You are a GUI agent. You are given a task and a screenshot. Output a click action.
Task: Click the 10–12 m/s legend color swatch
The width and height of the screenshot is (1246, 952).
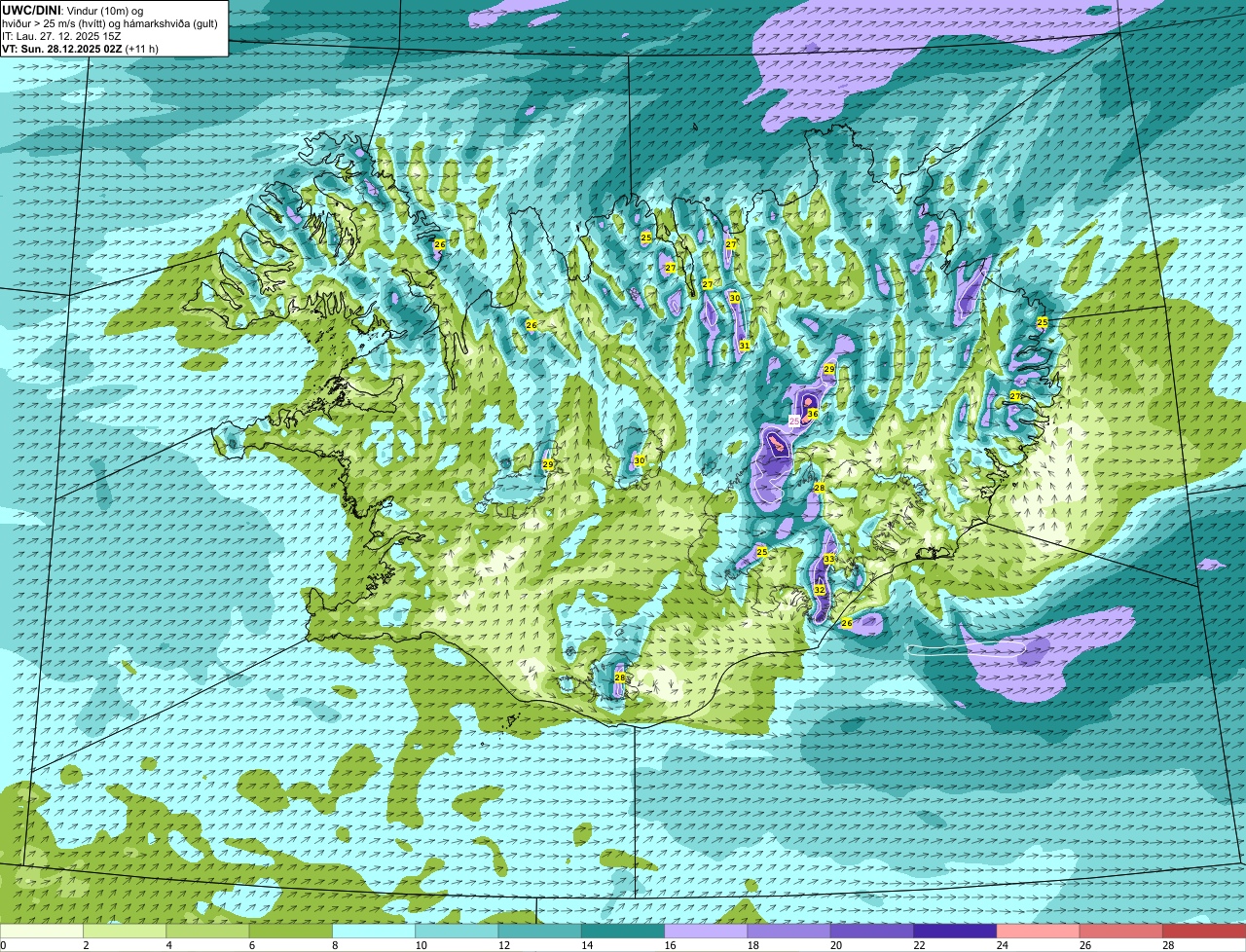[457, 931]
